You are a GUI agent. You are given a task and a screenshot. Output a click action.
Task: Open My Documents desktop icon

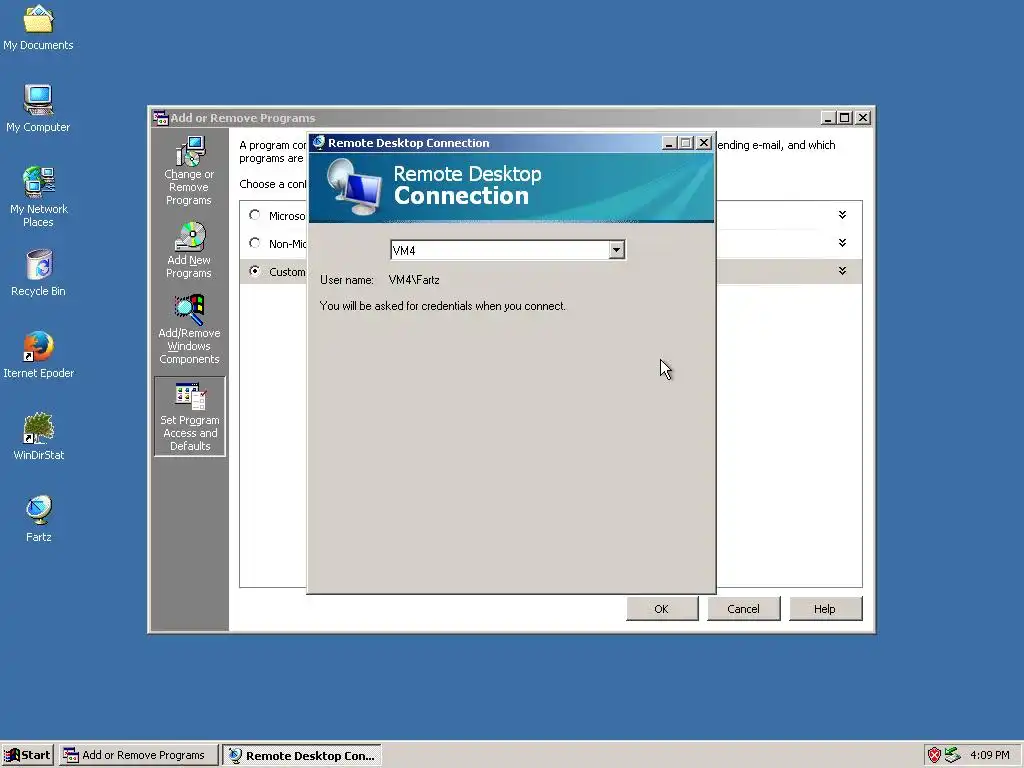point(39,27)
